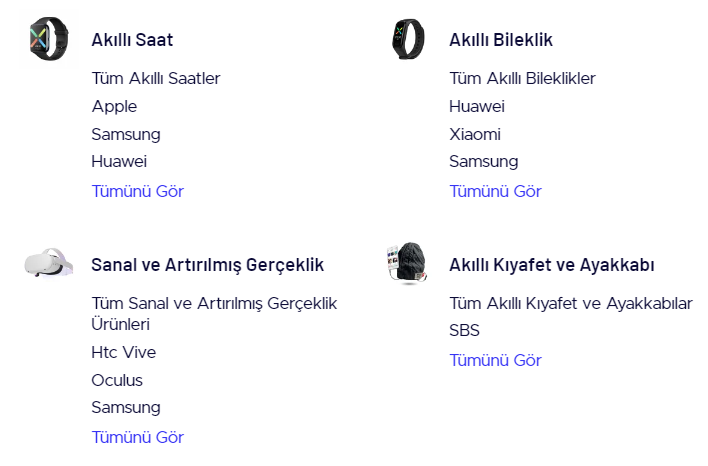This screenshot has width=708, height=466.
Task: Click the smartwatch icon beside Akıllı Saat
Action: coord(48,39)
